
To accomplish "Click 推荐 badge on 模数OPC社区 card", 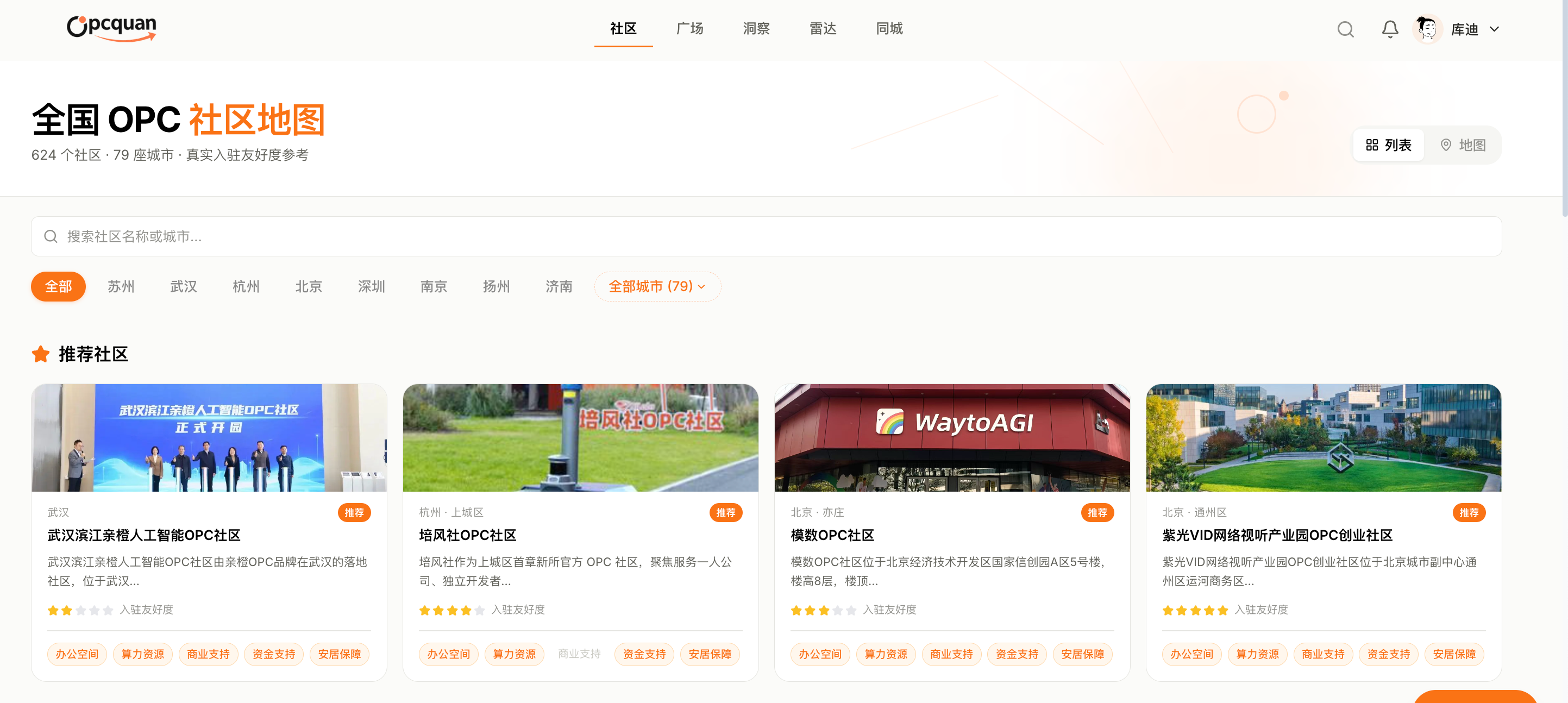I will [1097, 512].
